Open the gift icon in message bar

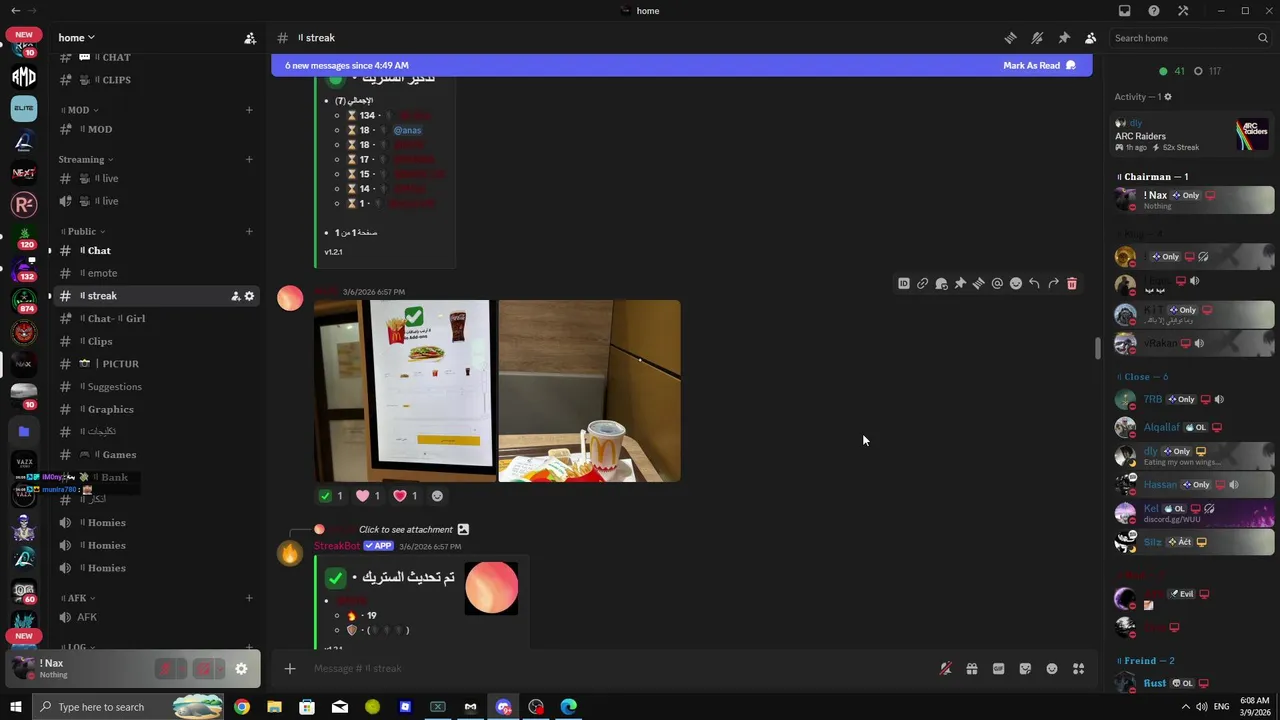pyautogui.click(x=972, y=669)
